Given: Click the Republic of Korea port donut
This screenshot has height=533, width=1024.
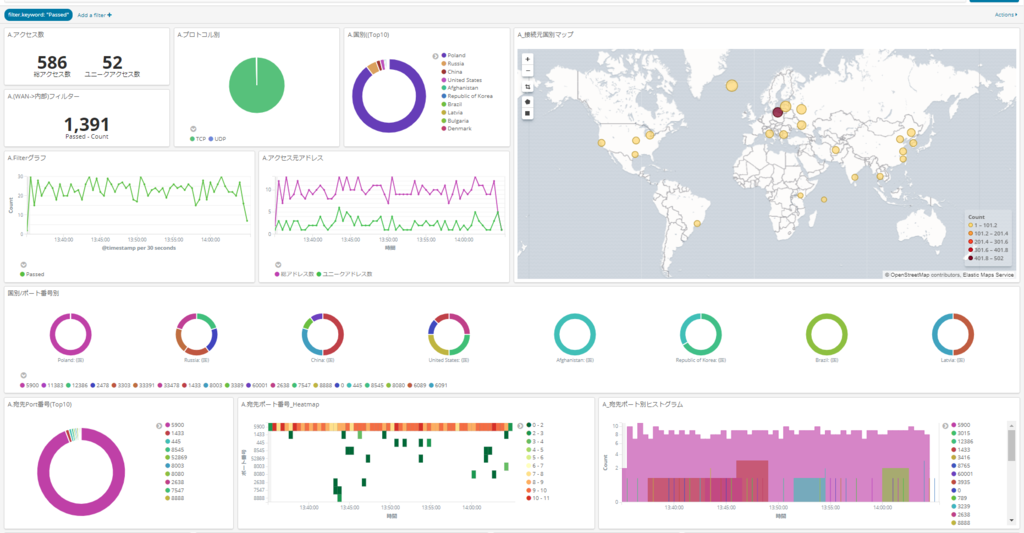Looking at the screenshot, I should pos(701,334).
